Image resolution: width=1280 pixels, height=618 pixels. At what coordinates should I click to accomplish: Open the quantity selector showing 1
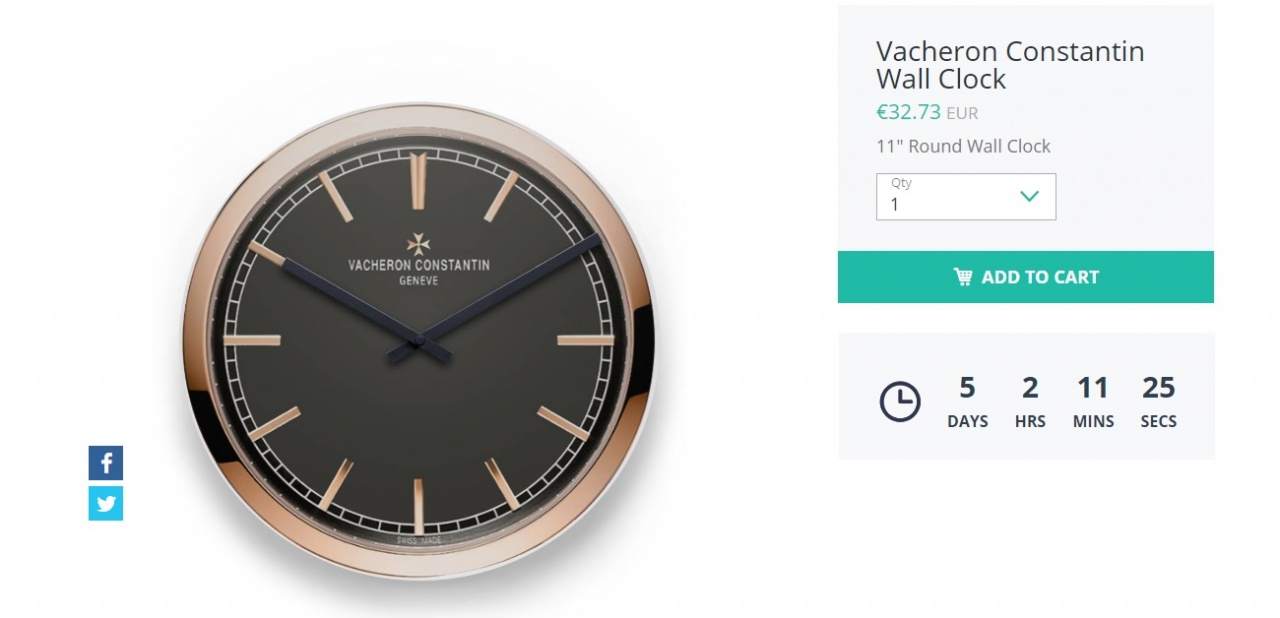tap(966, 197)
